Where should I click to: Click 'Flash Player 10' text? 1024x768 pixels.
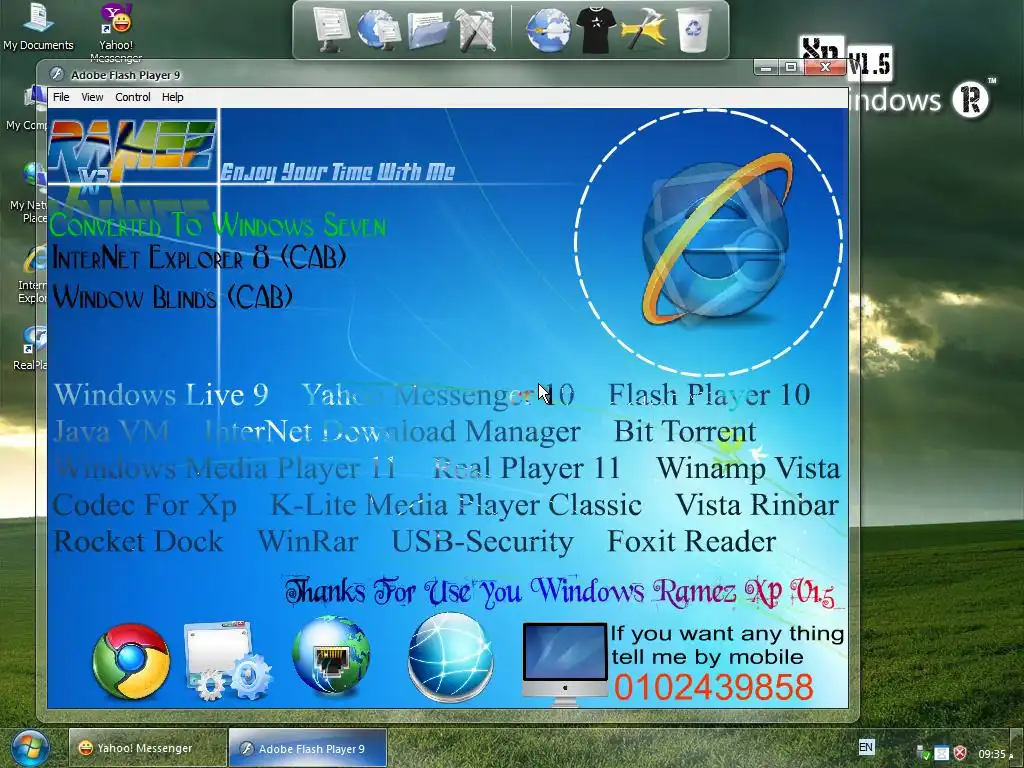pos(709,394)
